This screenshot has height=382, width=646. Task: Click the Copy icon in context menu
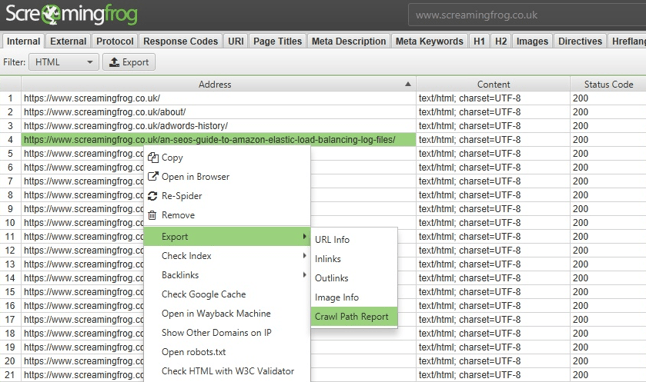(153, 157)
